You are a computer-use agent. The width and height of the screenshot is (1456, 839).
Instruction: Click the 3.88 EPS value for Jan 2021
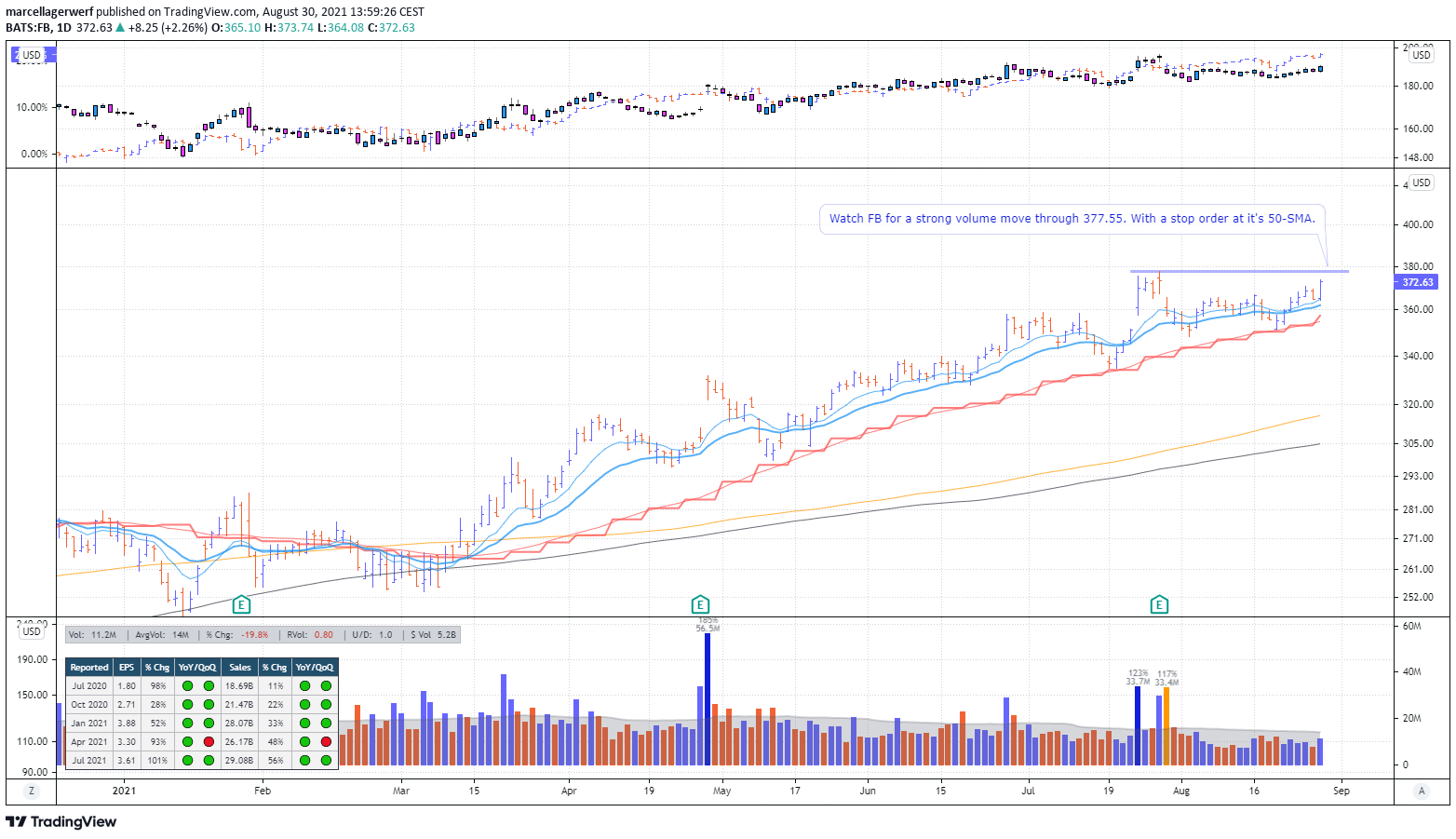[x=126, y=723]
